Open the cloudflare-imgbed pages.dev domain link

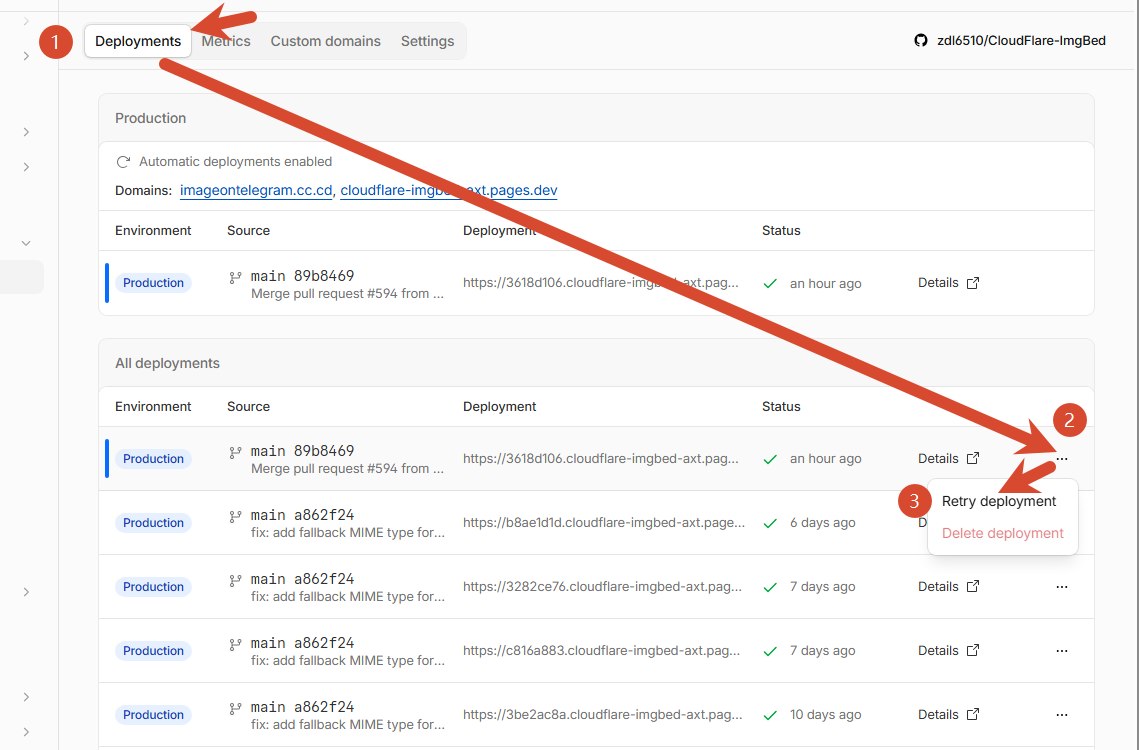tap(448, 190)
